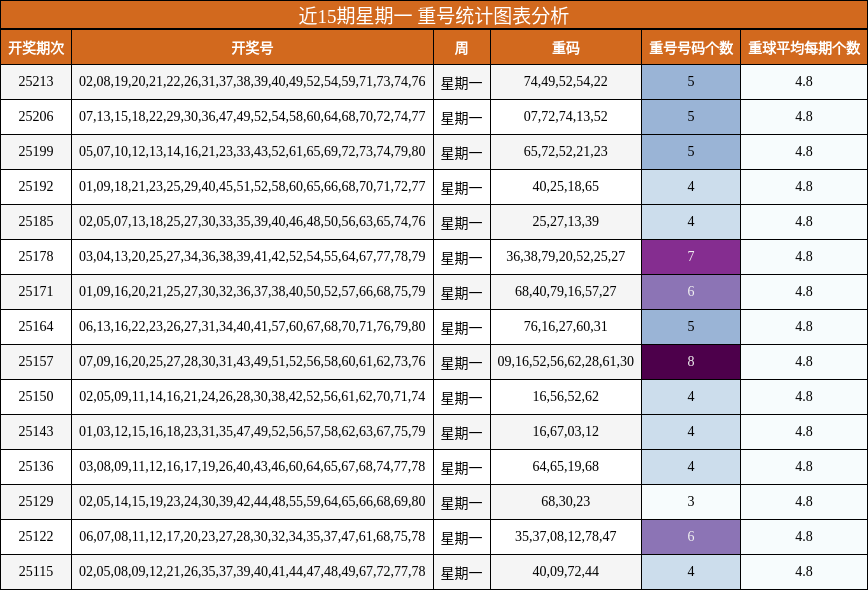Image resolution: width=868 pixels, height=590 pixels.
Task: Select issue number 25199
Action: coord(36,151)
